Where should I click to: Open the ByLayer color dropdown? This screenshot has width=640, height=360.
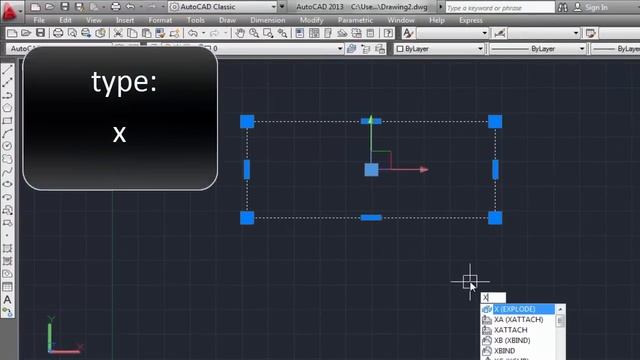pos(439,49)
